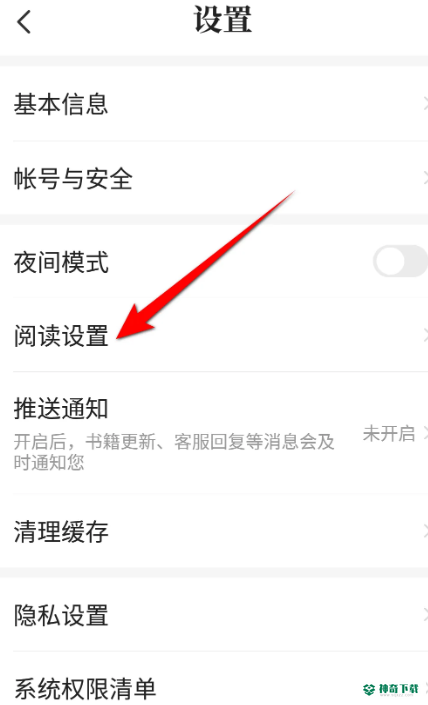Open 推送通知 settings
Screen dimensions: 428x705
pyautogui.click(x=214, y=433)
